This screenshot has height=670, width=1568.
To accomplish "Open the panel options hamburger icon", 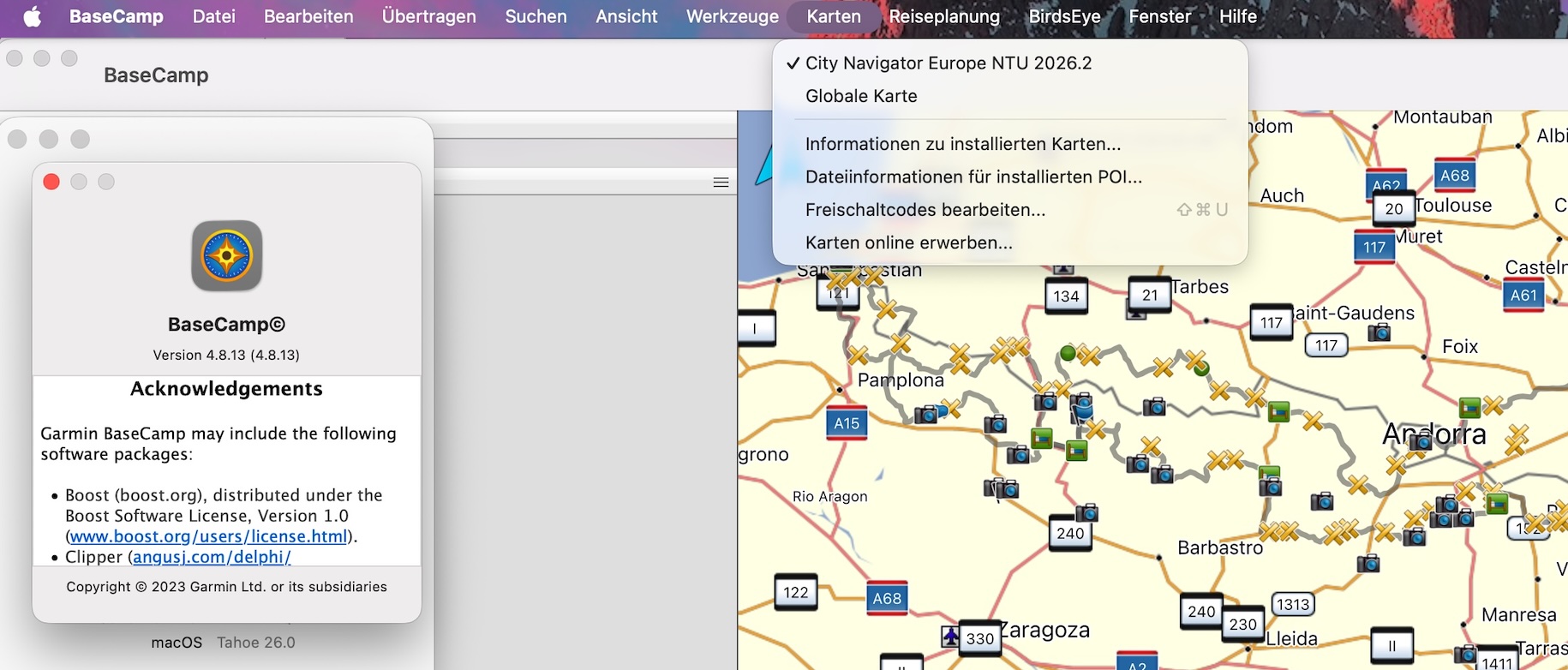I will [721, 182].
